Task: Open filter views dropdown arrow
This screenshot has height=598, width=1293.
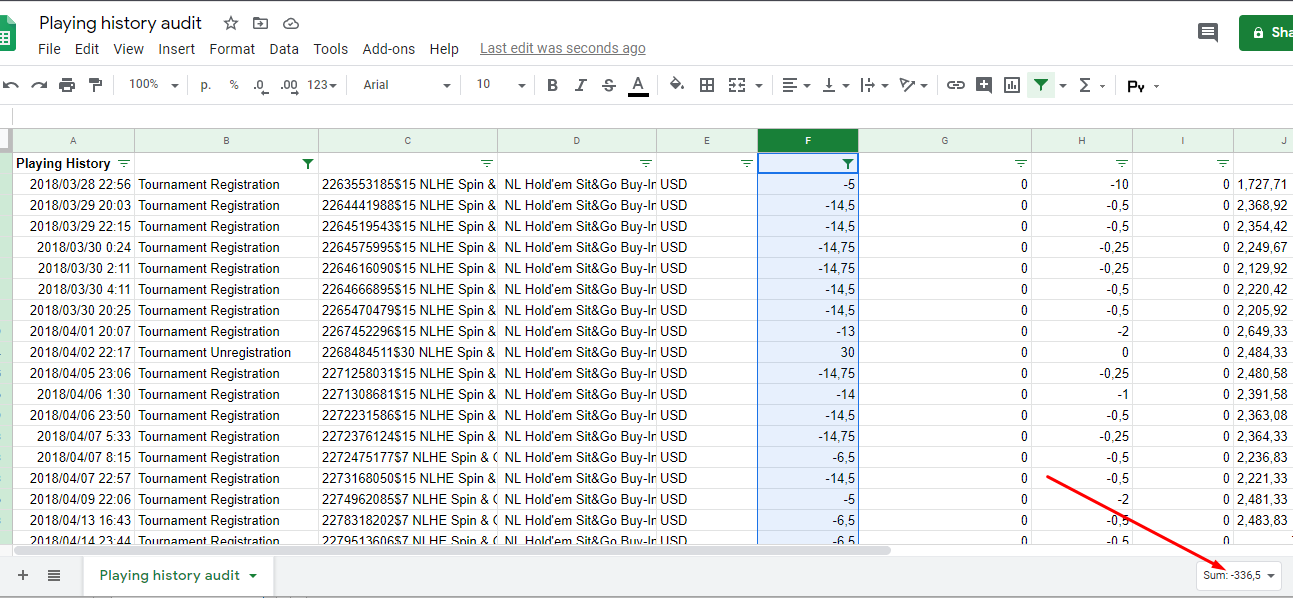Action: point(1063,86)
